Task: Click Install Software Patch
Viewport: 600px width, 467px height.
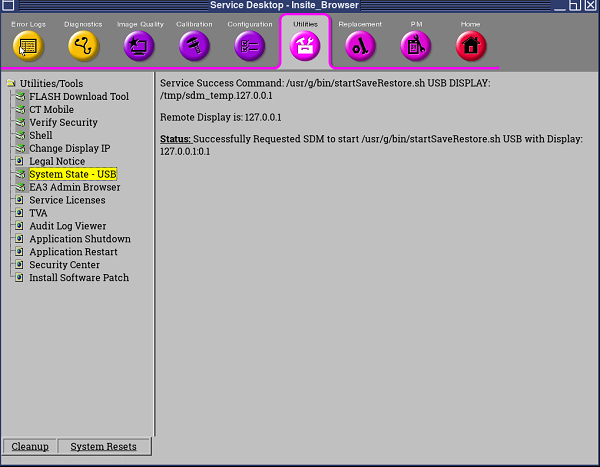Action: click(79, 278)
